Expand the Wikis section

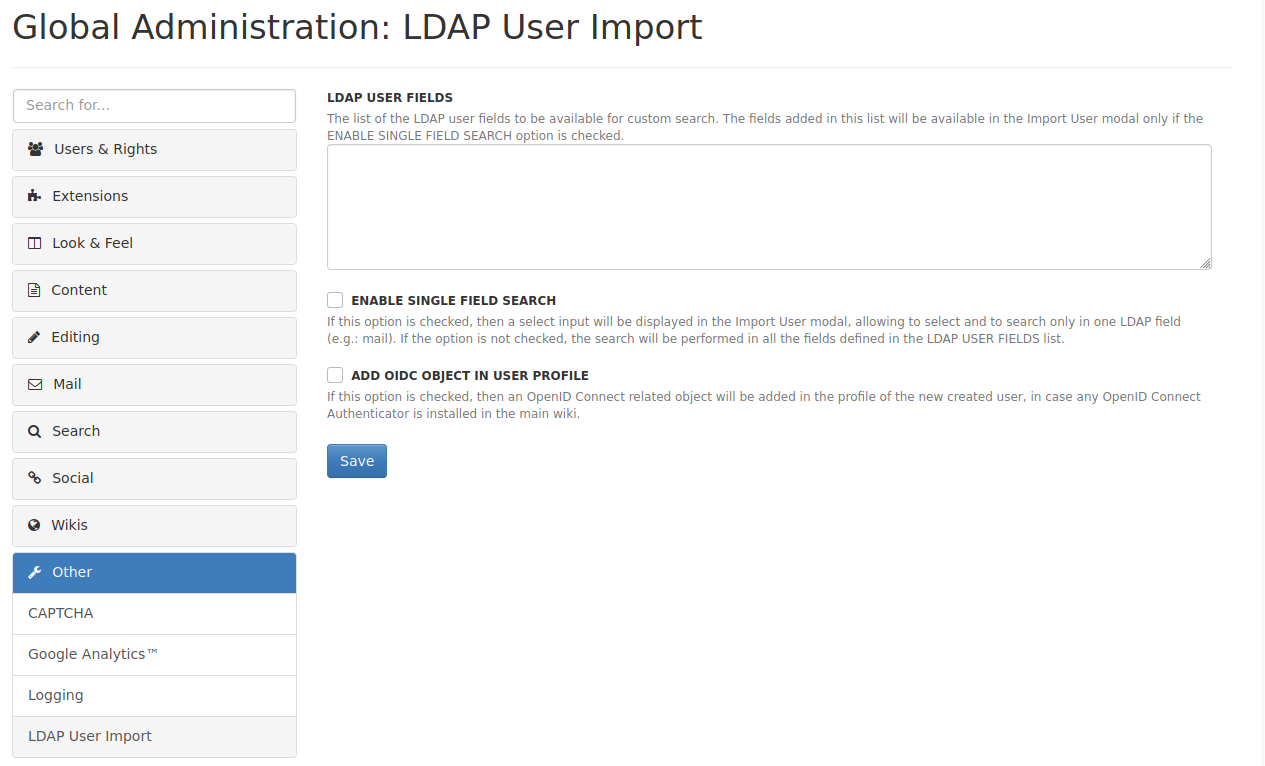tap(155, 525)
